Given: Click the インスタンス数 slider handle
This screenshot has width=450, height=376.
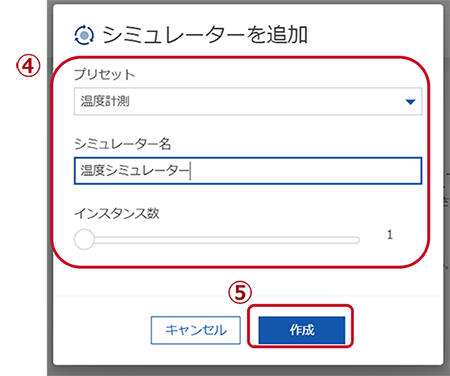Looking at the screenshot, I should coord(84,239).
